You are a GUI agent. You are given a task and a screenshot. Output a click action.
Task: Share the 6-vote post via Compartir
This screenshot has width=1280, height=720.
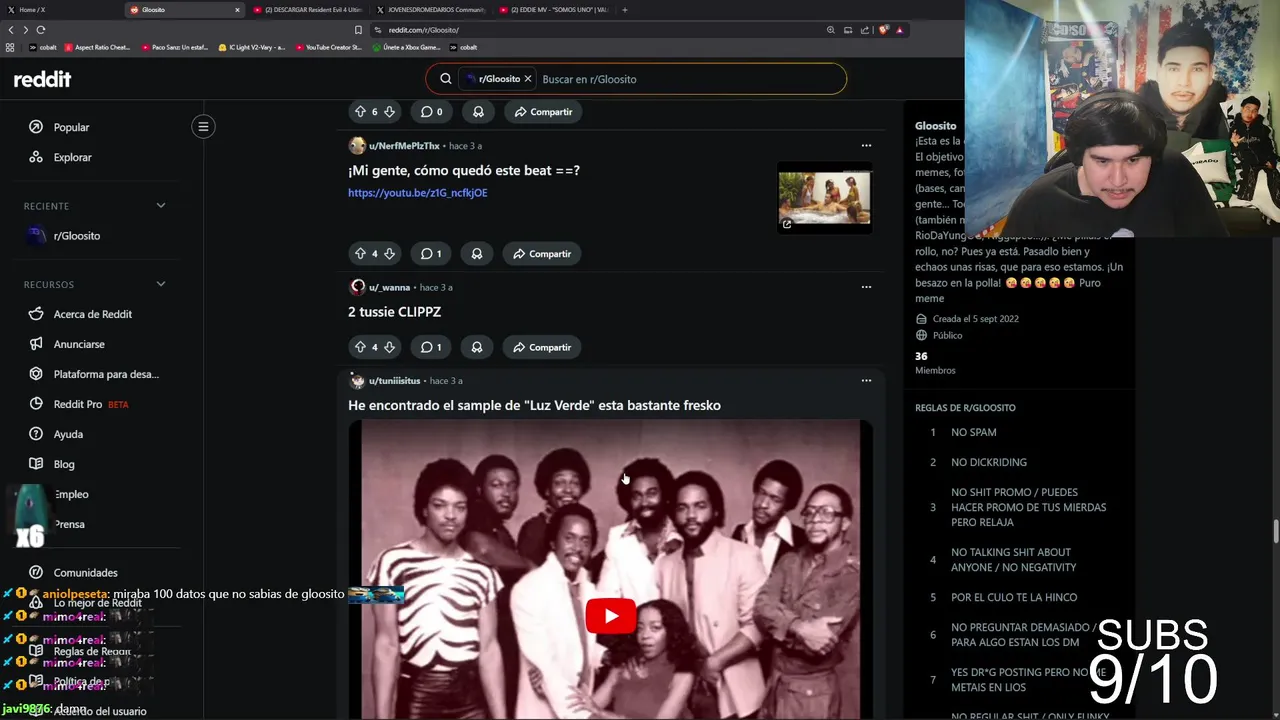tap(543, 112)
